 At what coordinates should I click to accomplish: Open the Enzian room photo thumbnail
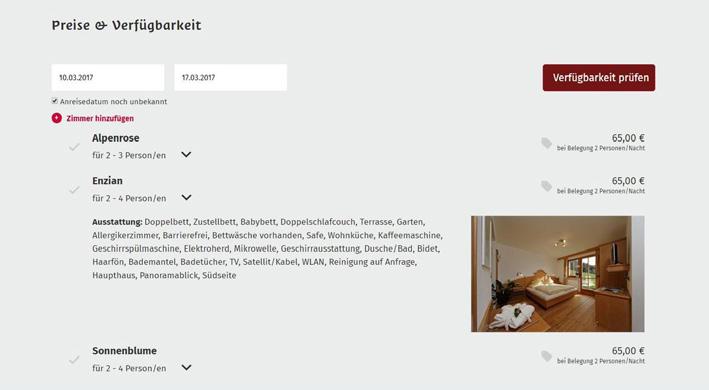click(558, 274)
